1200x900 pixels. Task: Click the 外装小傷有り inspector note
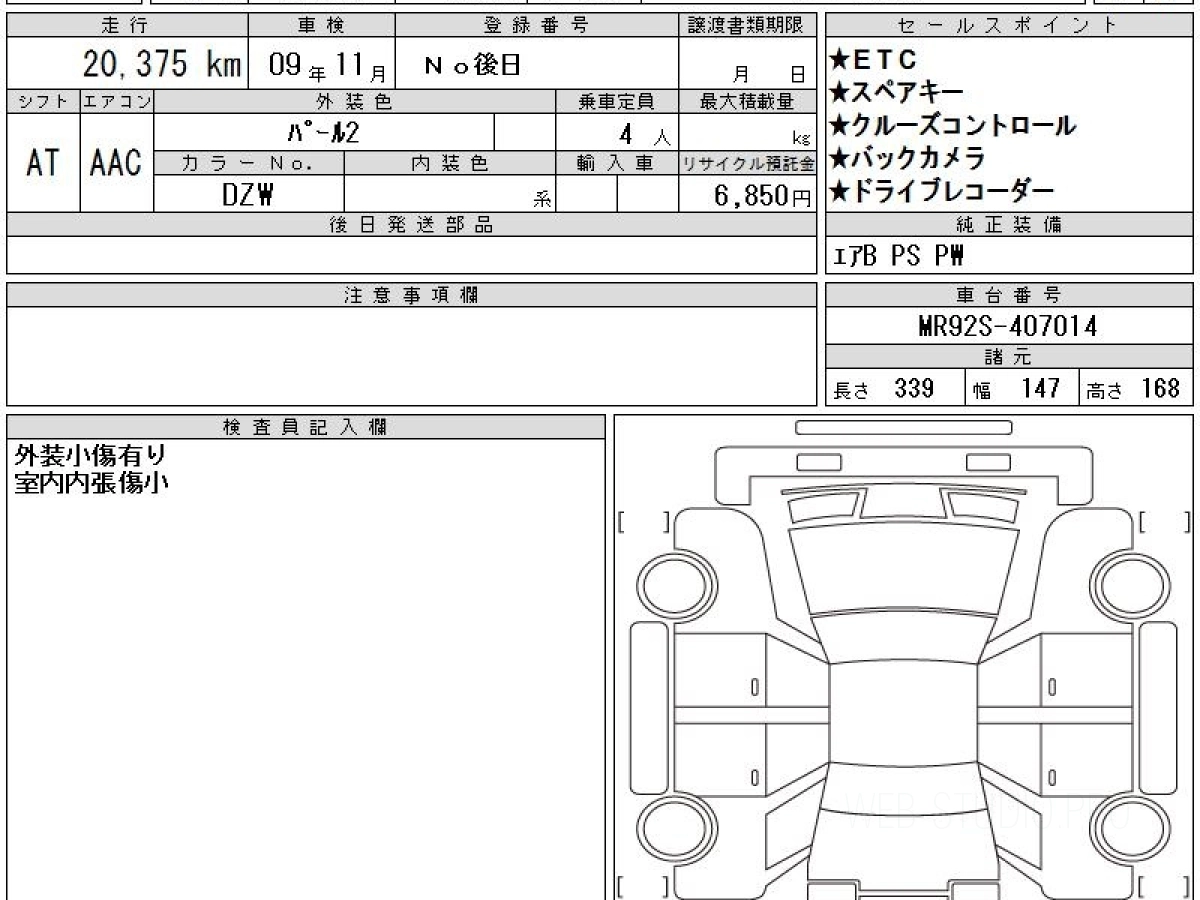click(x=90, y=456)
